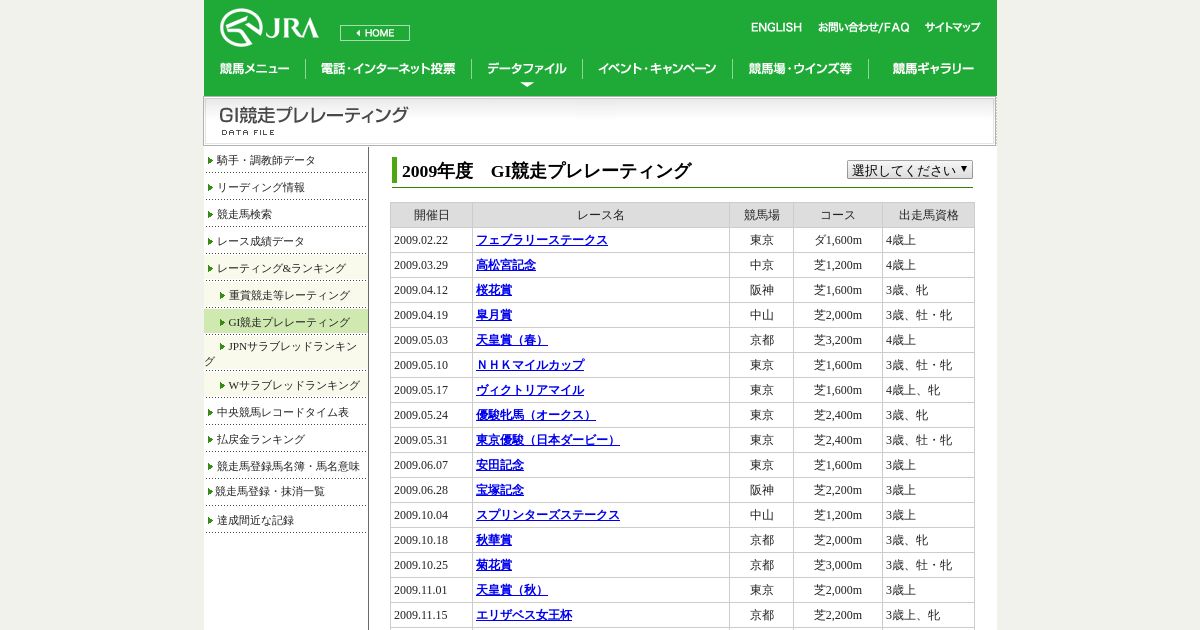1200x630 pixels.
Task: Open 達成間近な記録 sidebar item
Action: [x=255, y=520]
